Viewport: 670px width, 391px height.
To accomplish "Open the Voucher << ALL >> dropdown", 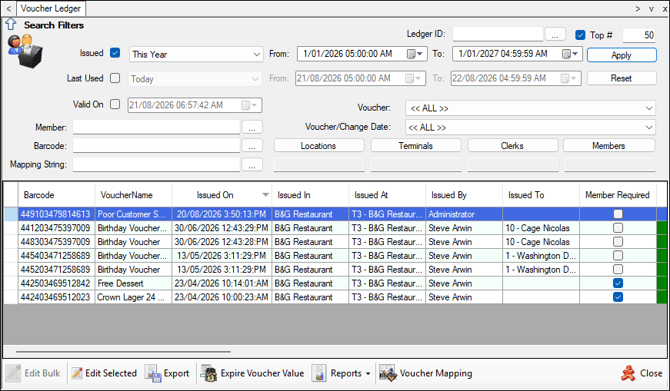I will click(649, 108).
